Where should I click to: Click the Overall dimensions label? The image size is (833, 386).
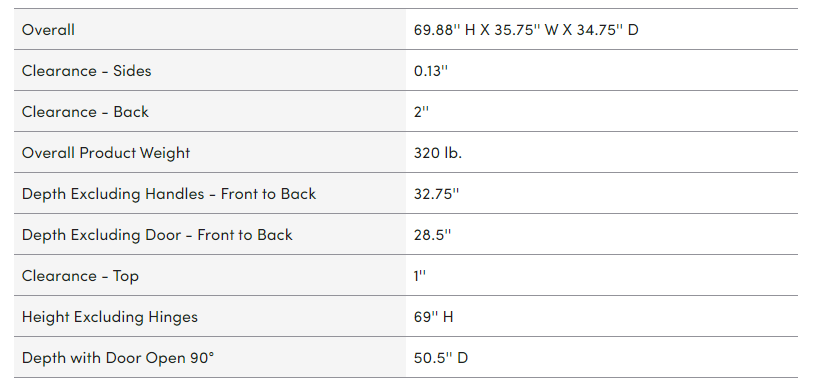point(48,30)
